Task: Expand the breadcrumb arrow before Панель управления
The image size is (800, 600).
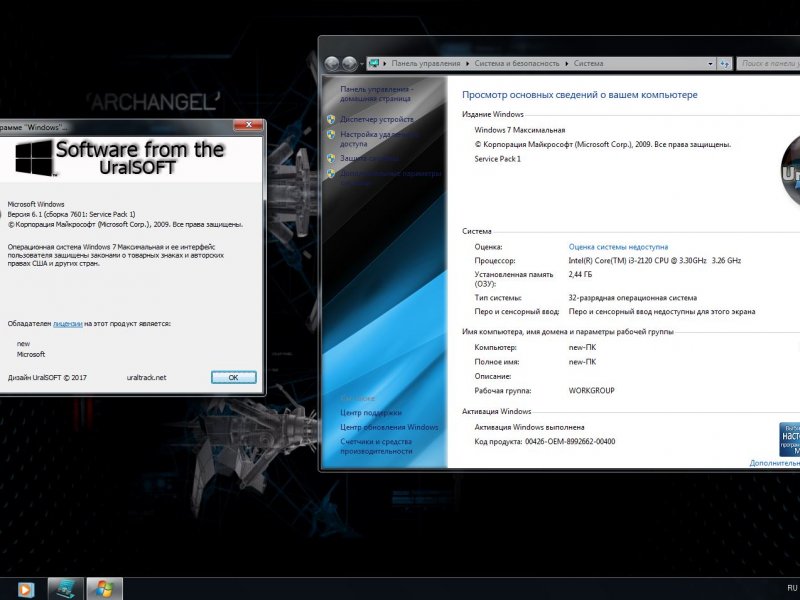Action: pos(385,64)
